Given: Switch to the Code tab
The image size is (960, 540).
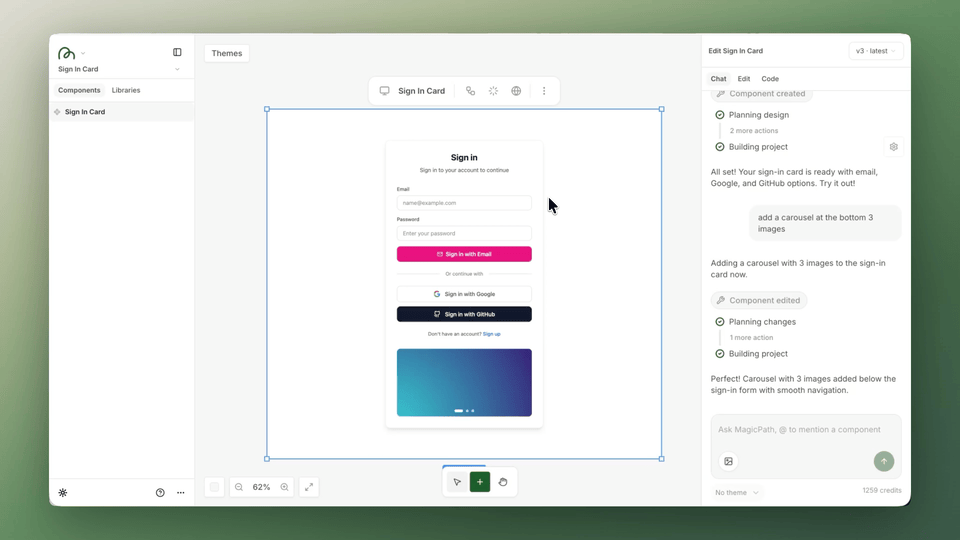Looking at the screenshot, I should click(770, 79).
